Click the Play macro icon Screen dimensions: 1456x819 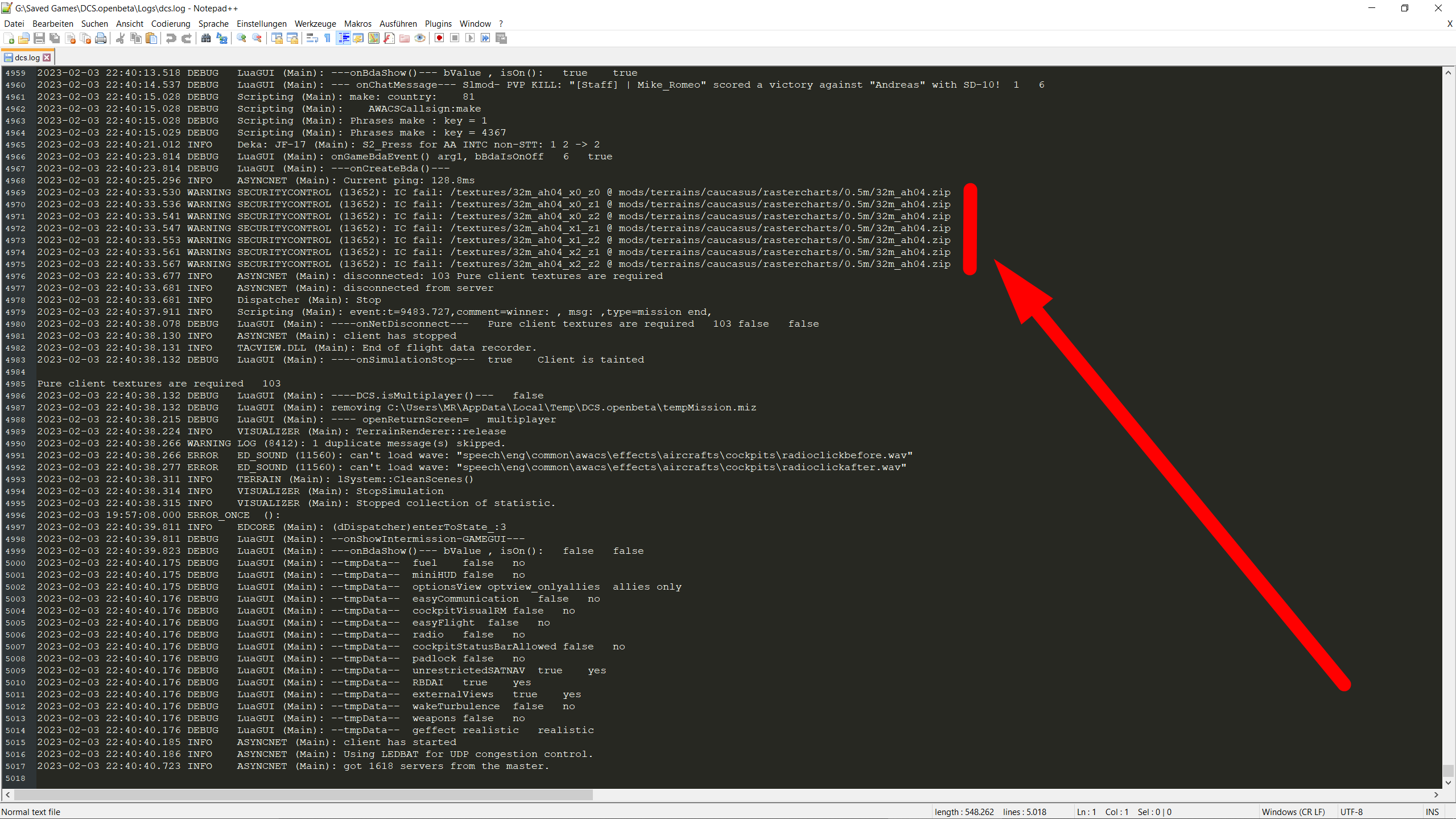tap(470, 38)
